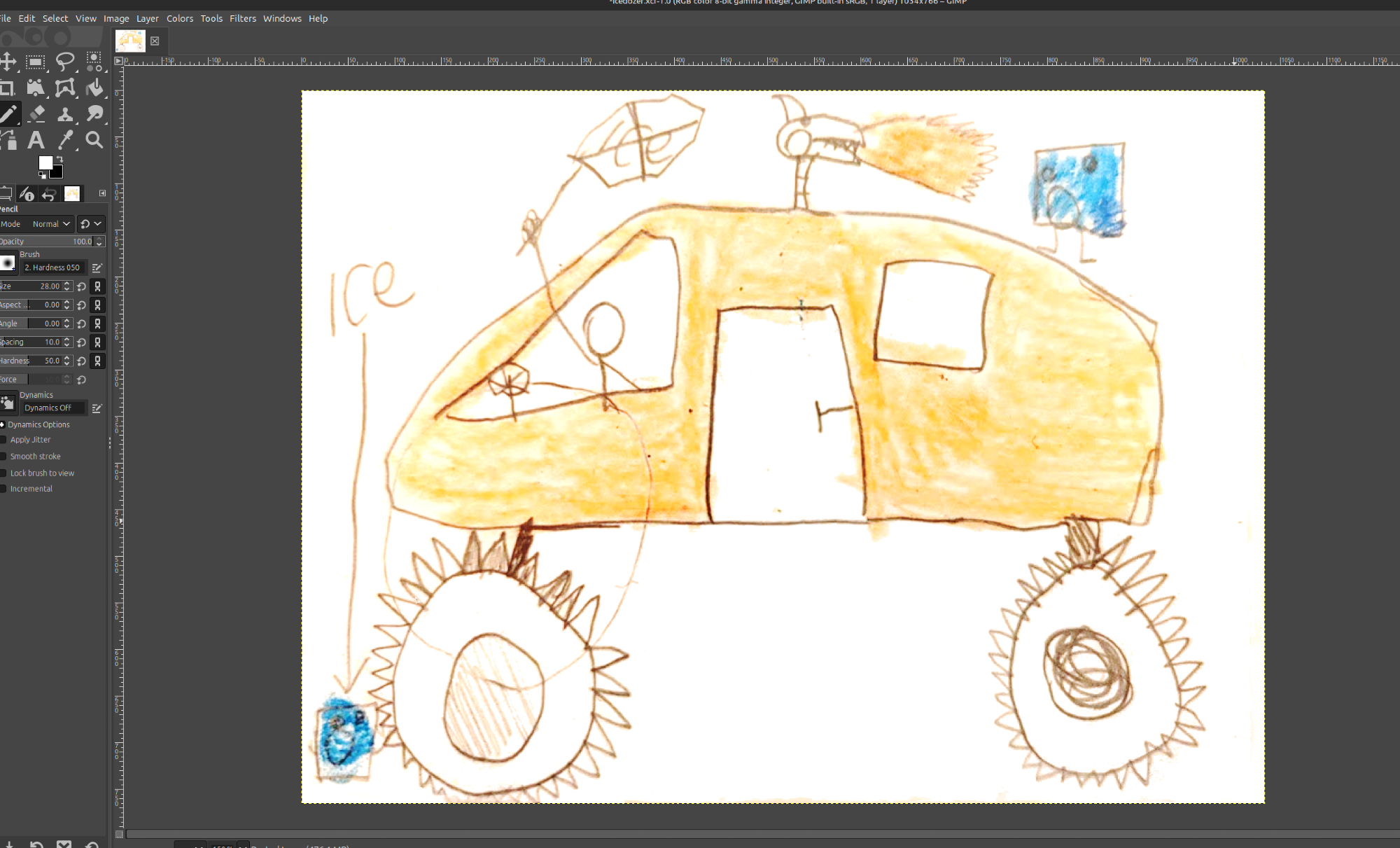The width and height of the screenshot is (1400, 848).
Task: Select the Rectangle Select tool
Action: 35,62
